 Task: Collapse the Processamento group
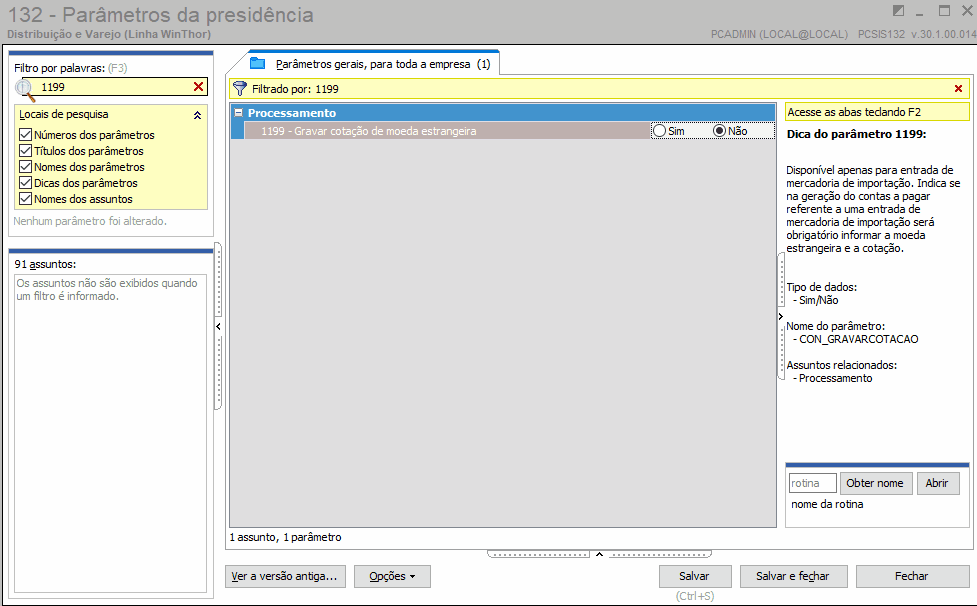click(238, 113)
